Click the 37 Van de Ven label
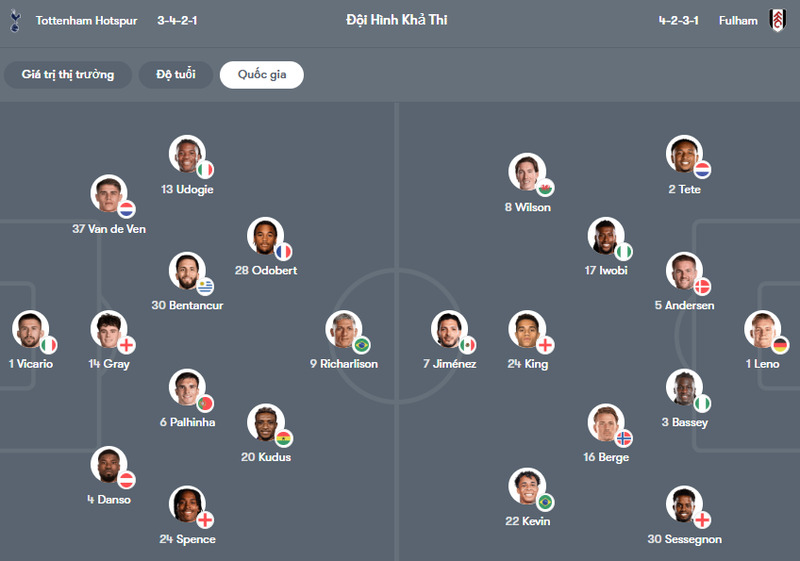This screenshot has height=561, width=800. pos(109,229)
